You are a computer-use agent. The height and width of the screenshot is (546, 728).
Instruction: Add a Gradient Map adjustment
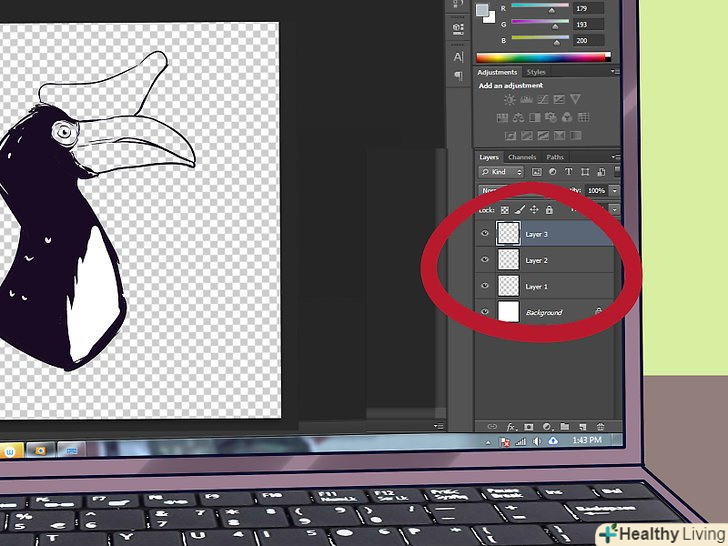(x=575, y=136)
